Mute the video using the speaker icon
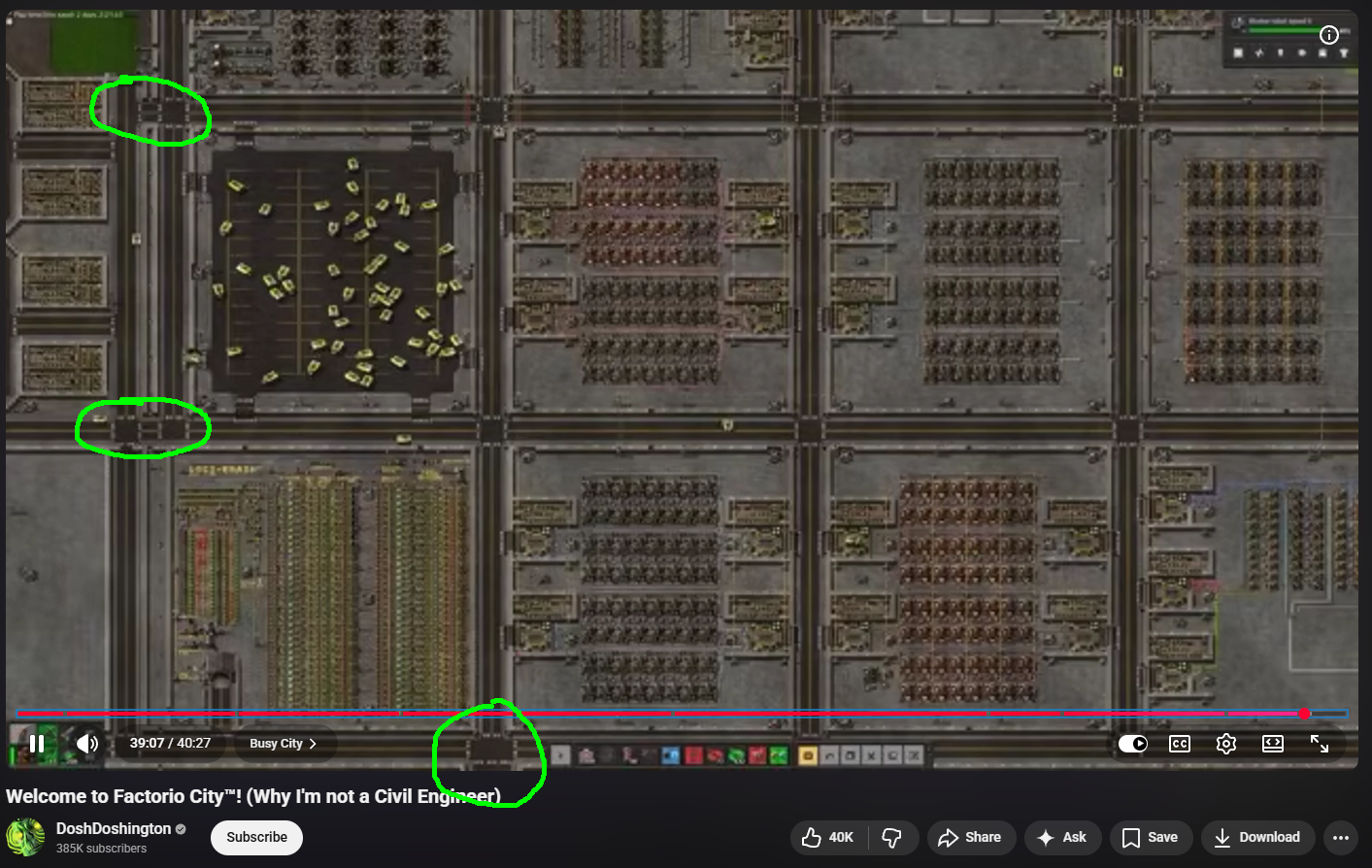Image resolution: width=1372 pixels, height=868 pixels. 87,744
